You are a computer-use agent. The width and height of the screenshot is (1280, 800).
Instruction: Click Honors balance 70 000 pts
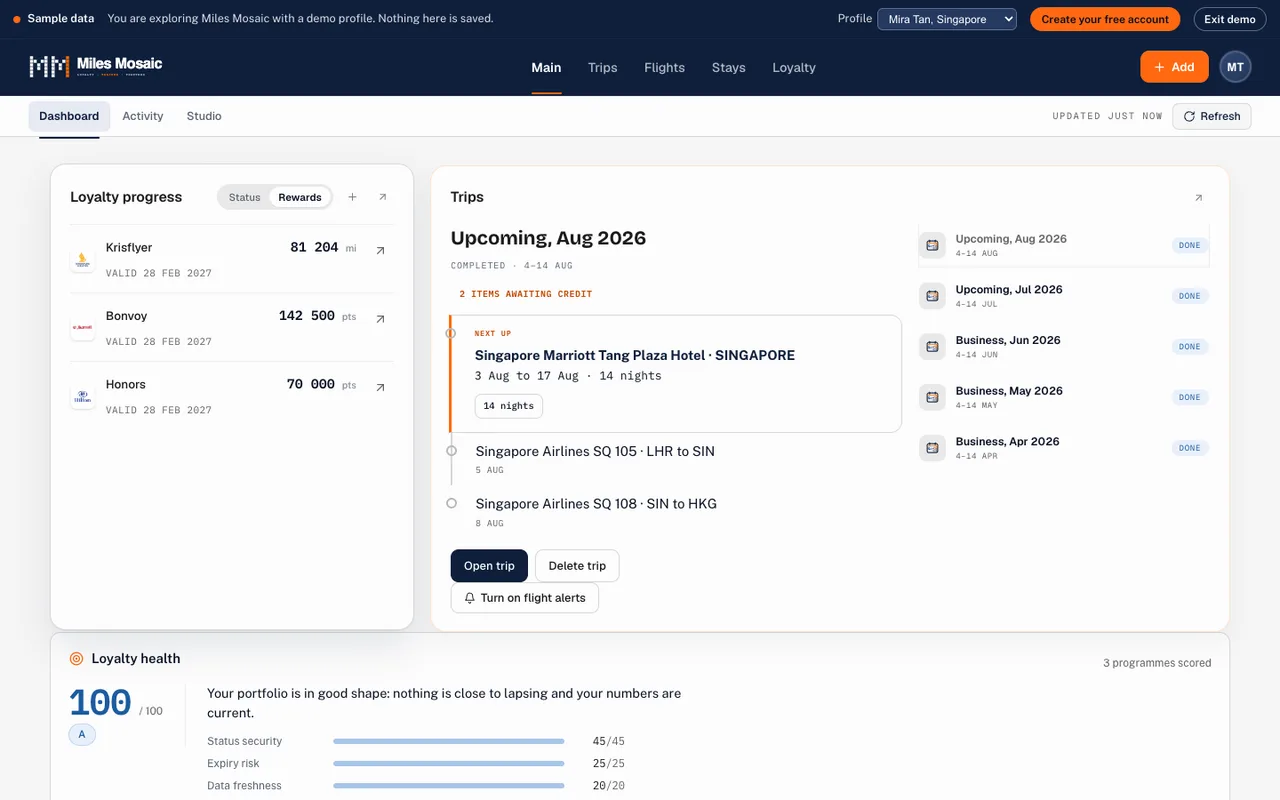pyautogui.click(x=321, y=384)
